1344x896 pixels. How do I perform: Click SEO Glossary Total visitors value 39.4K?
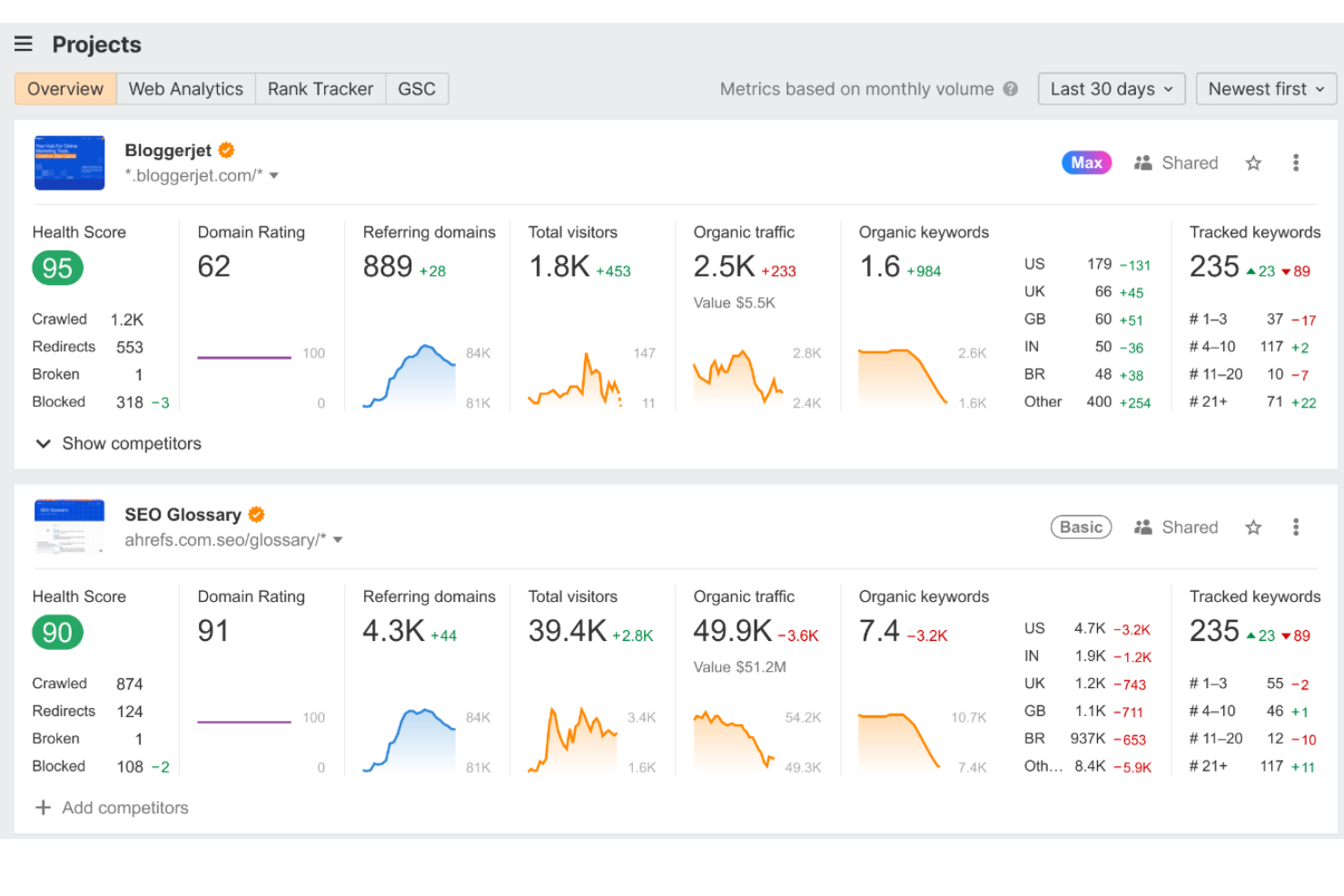point(568,631)
